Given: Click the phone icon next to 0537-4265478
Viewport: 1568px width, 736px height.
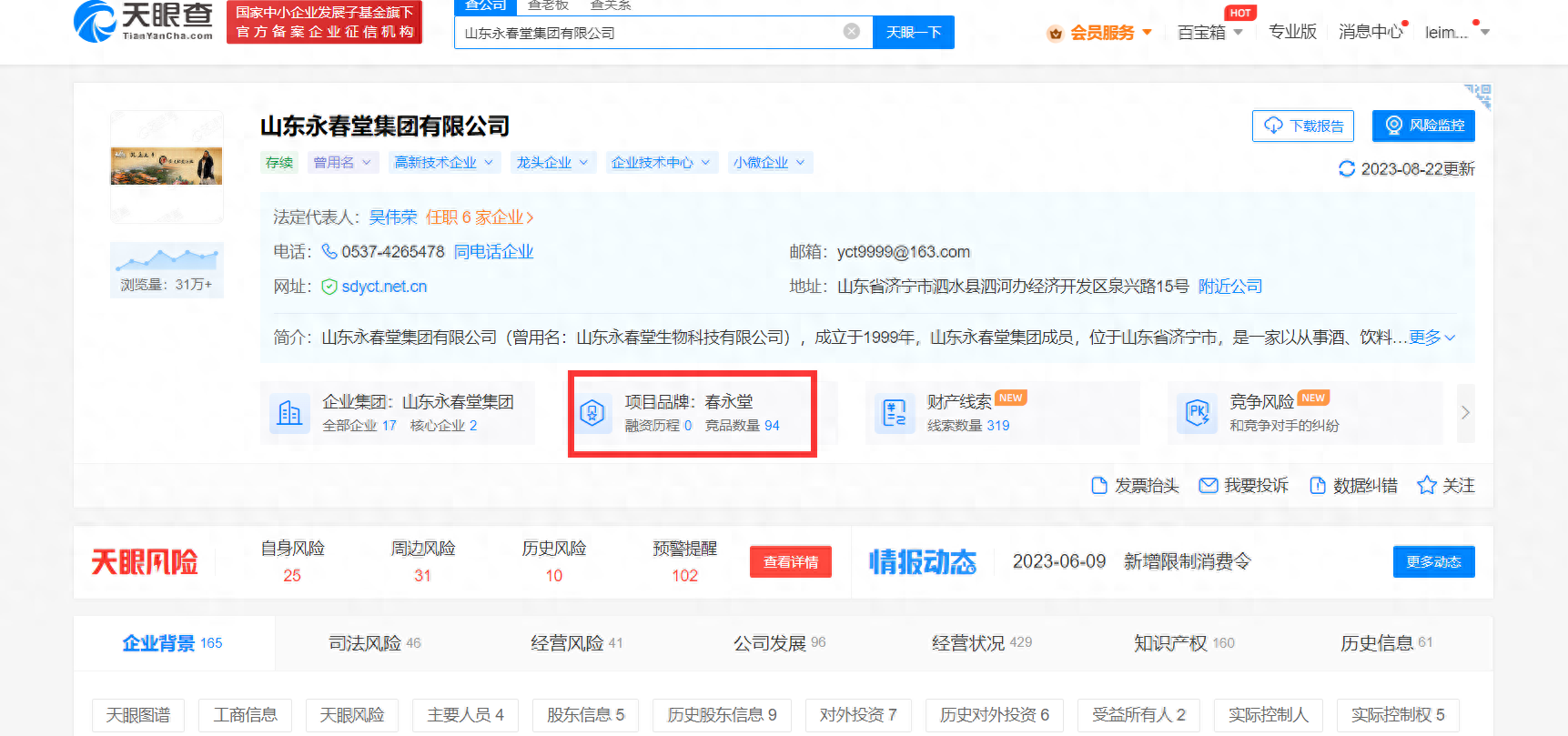Looking at the screenshot, I should click(329, 251).
